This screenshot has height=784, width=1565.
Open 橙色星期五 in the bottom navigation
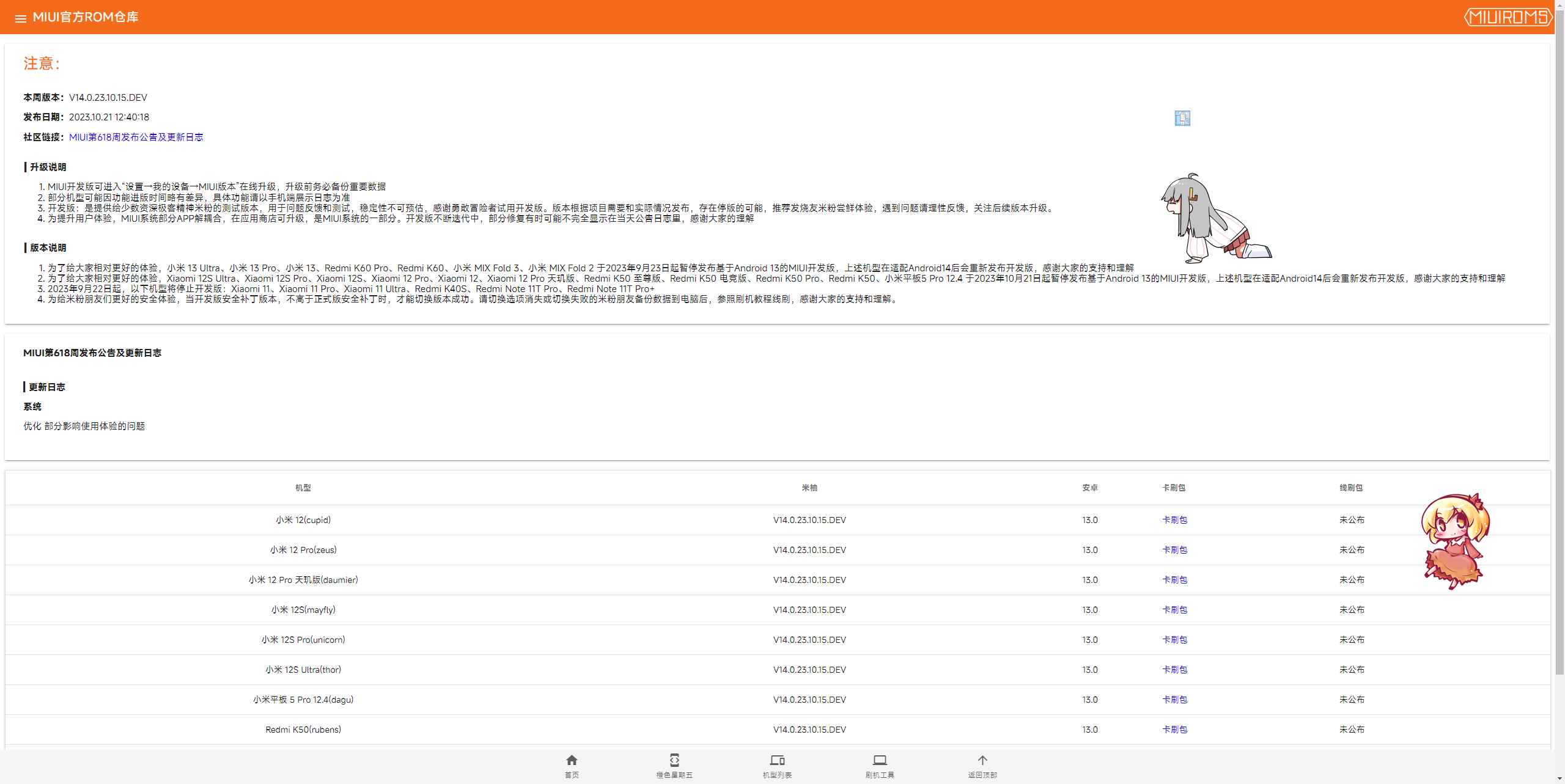(x=674, y=766)
